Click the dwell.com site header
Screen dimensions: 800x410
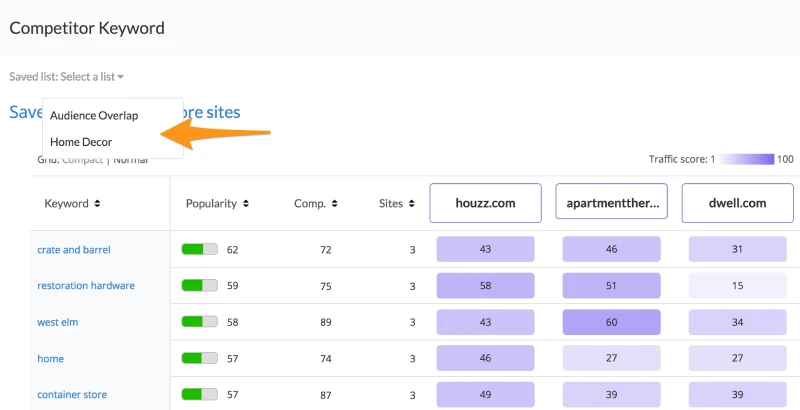pos(737,203)
